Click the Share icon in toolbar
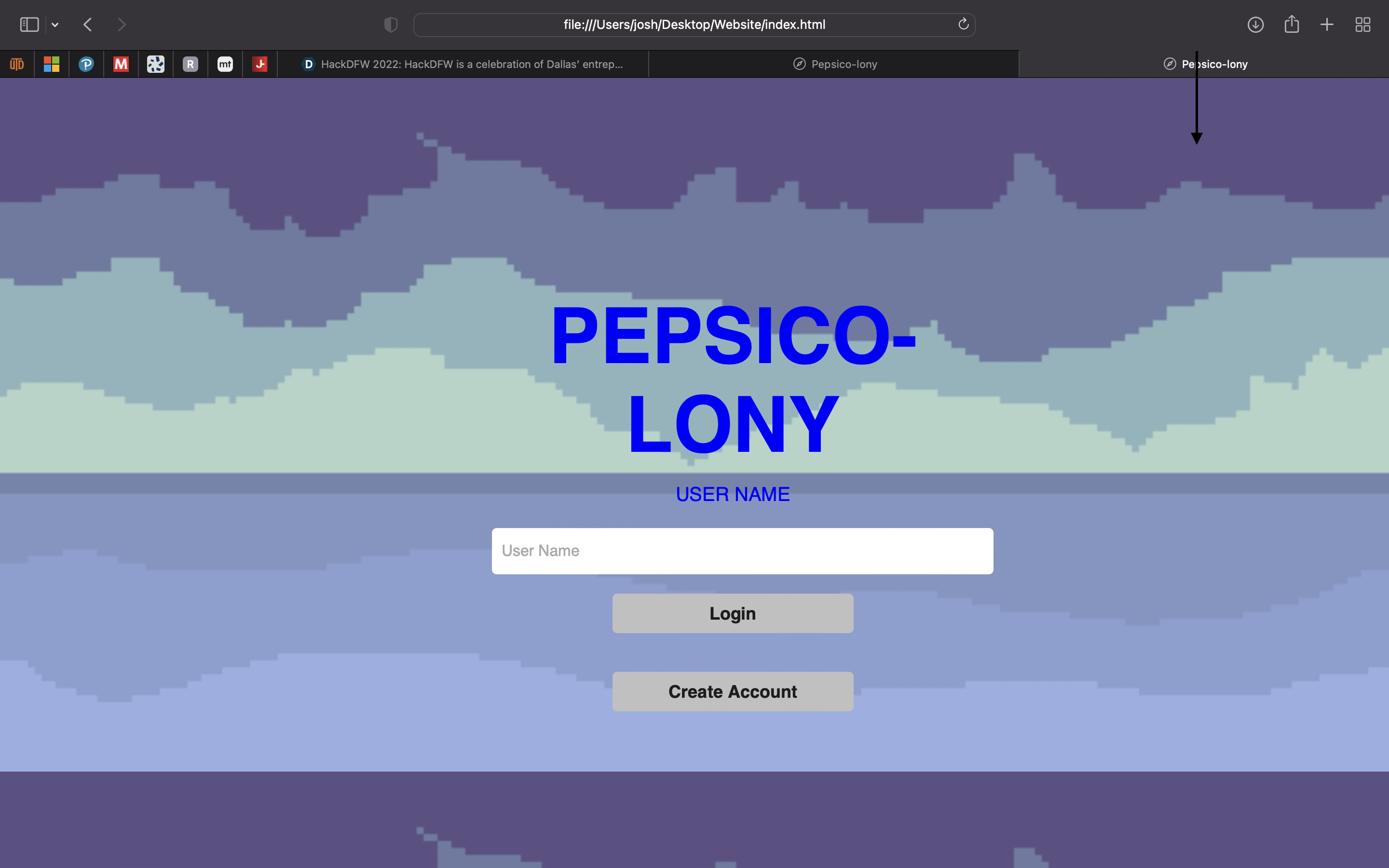Viewport: 1389px width, 868px height. [1292, 25]
